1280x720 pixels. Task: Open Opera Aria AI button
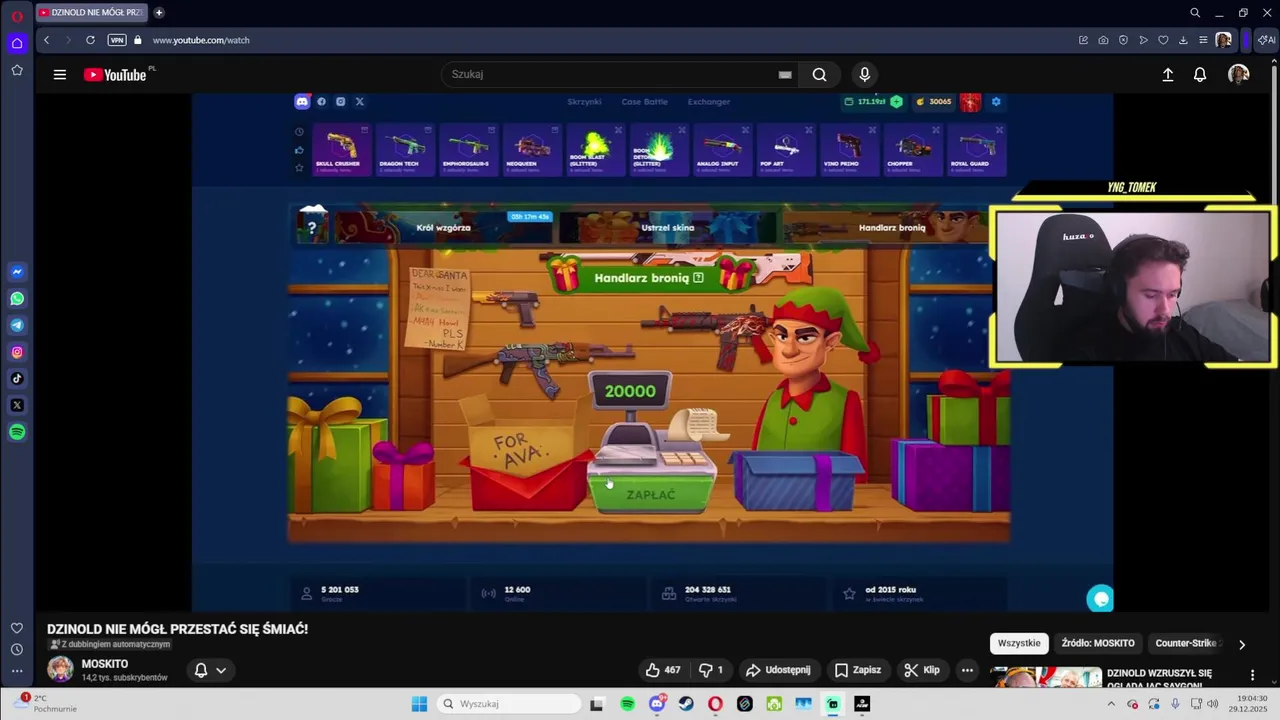pos(1266,40)
